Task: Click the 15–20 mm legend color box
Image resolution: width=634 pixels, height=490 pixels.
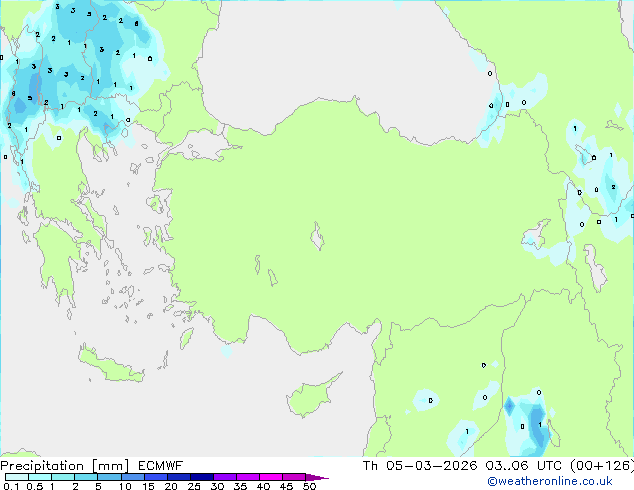Action: (155, 477)
